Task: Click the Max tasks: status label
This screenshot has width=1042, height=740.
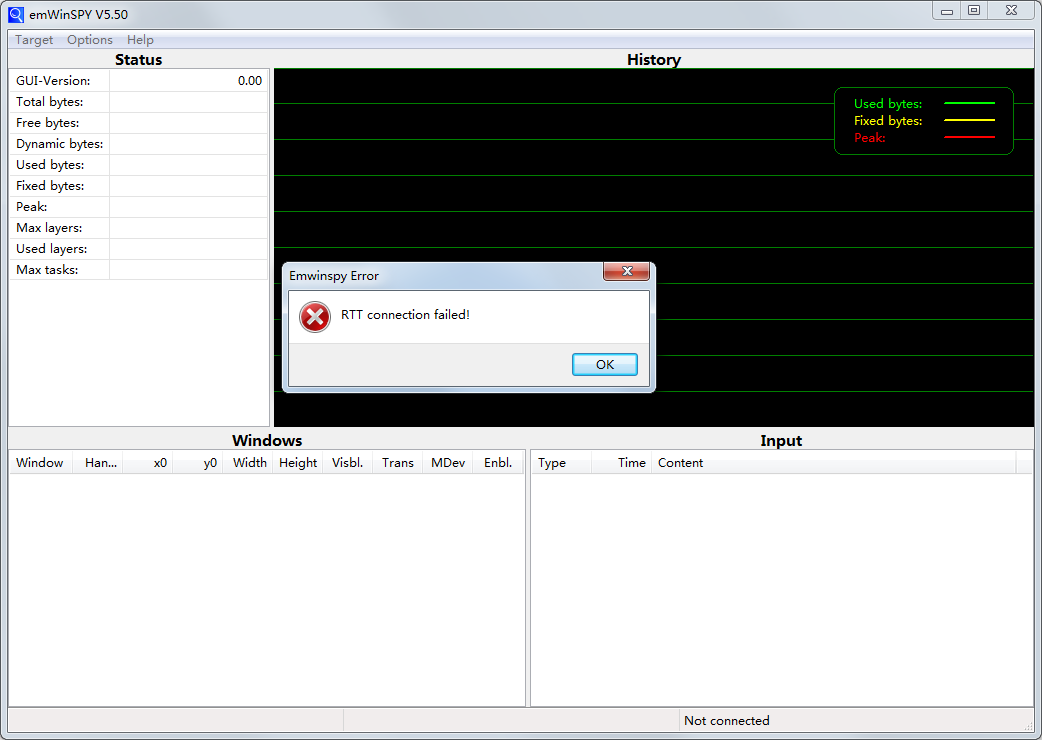Action: pos(47,270)
